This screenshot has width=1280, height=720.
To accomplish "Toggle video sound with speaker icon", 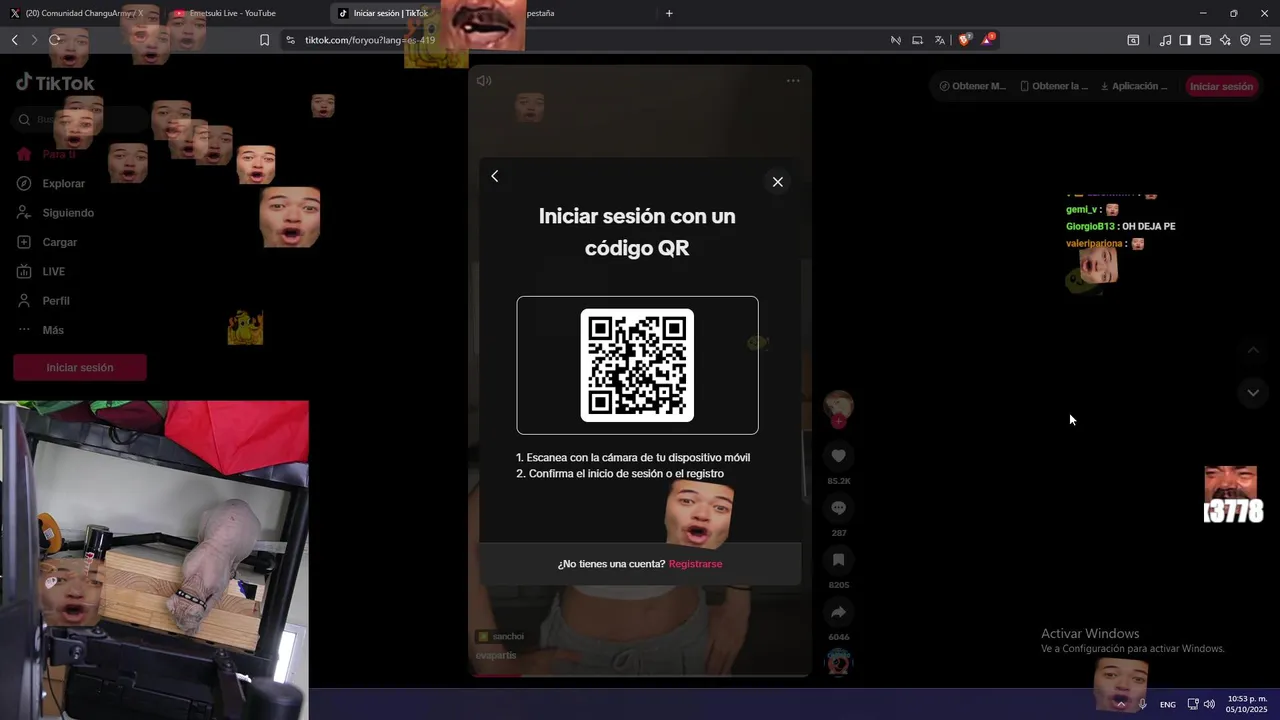I will point(484,80).
